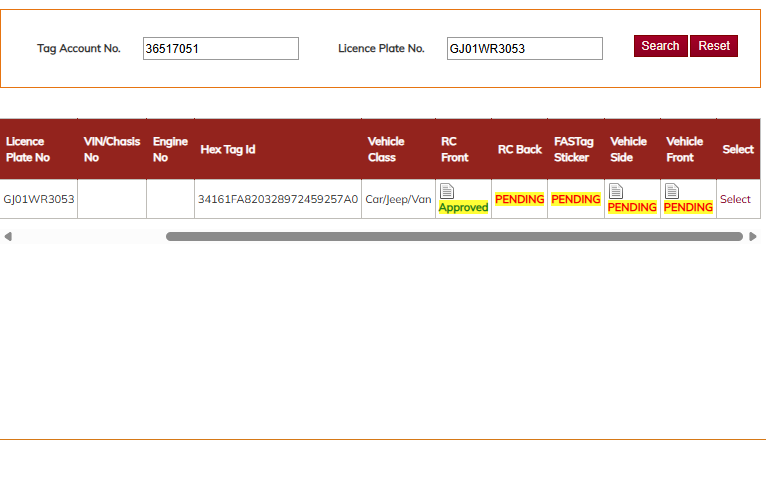Click the PENDING status under Vehicle Front

click(x=688, y=208)
